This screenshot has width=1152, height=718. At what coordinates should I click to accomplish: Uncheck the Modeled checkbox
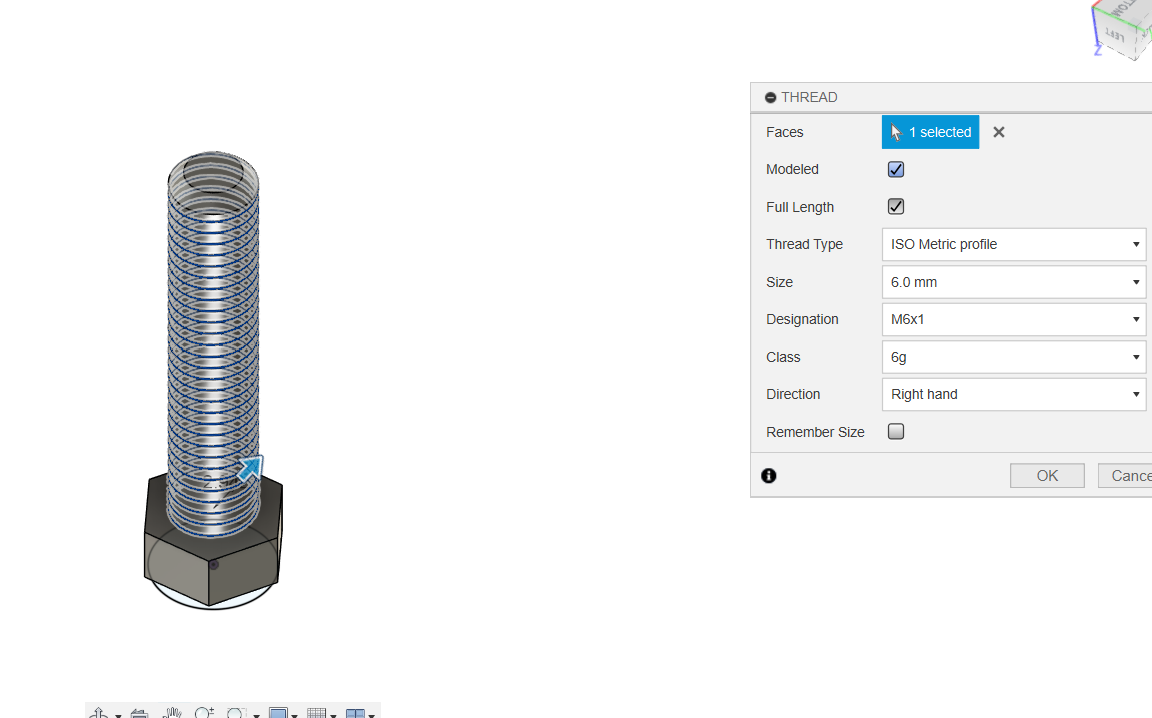point(896,169)
